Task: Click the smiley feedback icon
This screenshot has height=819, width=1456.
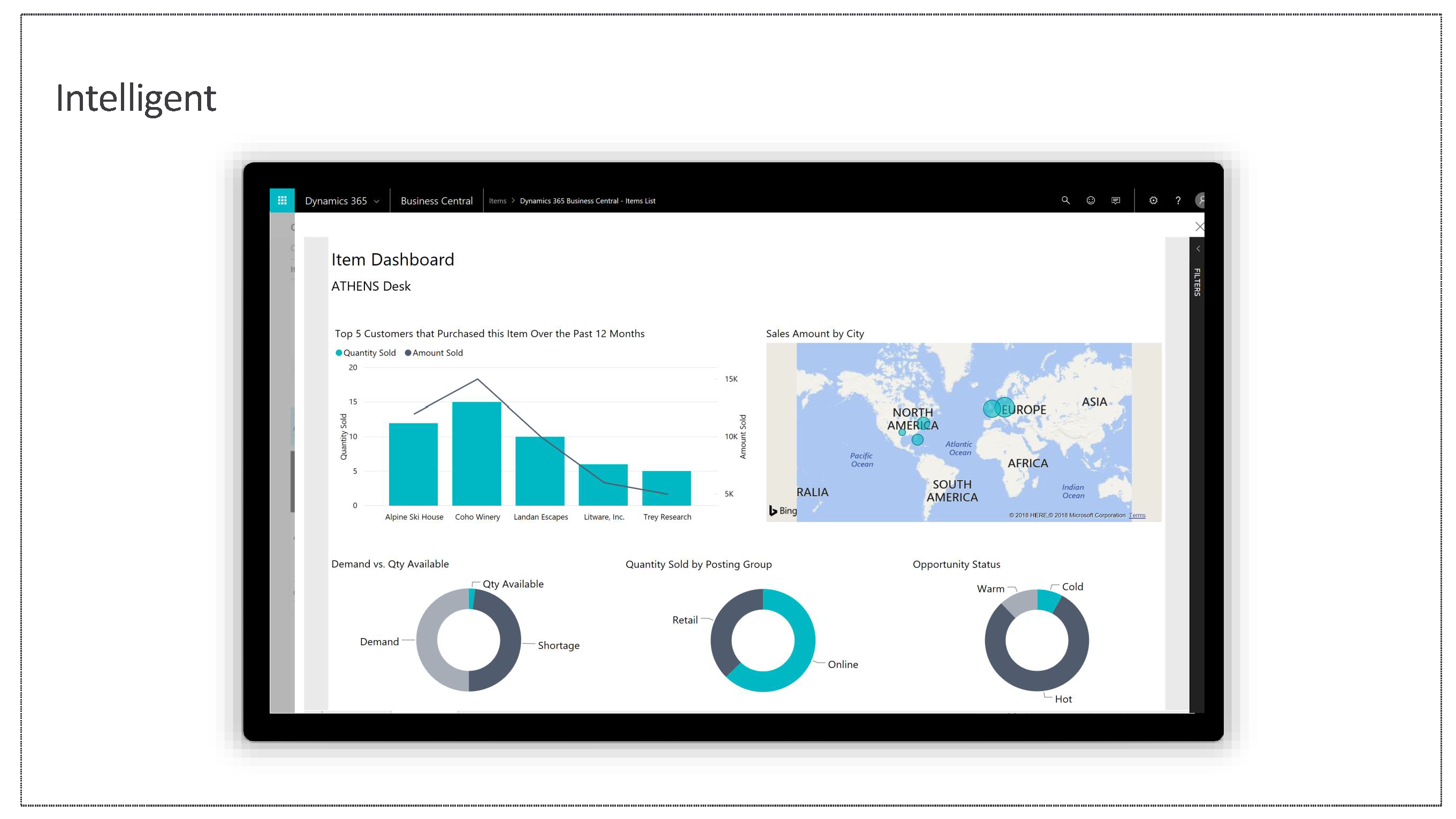Action: 1091,200
